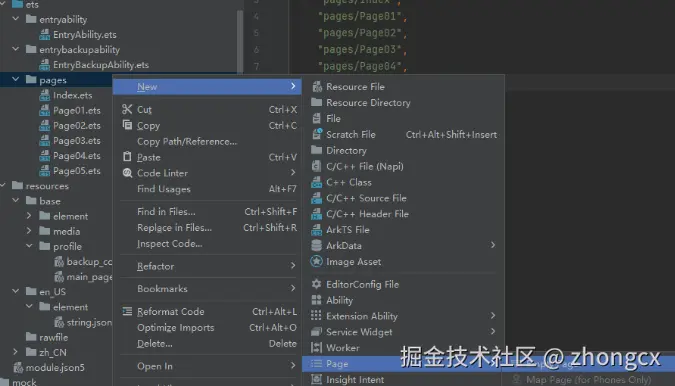Viewport: 675px width, 386px height.
Task: Click the Service Widget icon
Action: [x=317, y=332]
